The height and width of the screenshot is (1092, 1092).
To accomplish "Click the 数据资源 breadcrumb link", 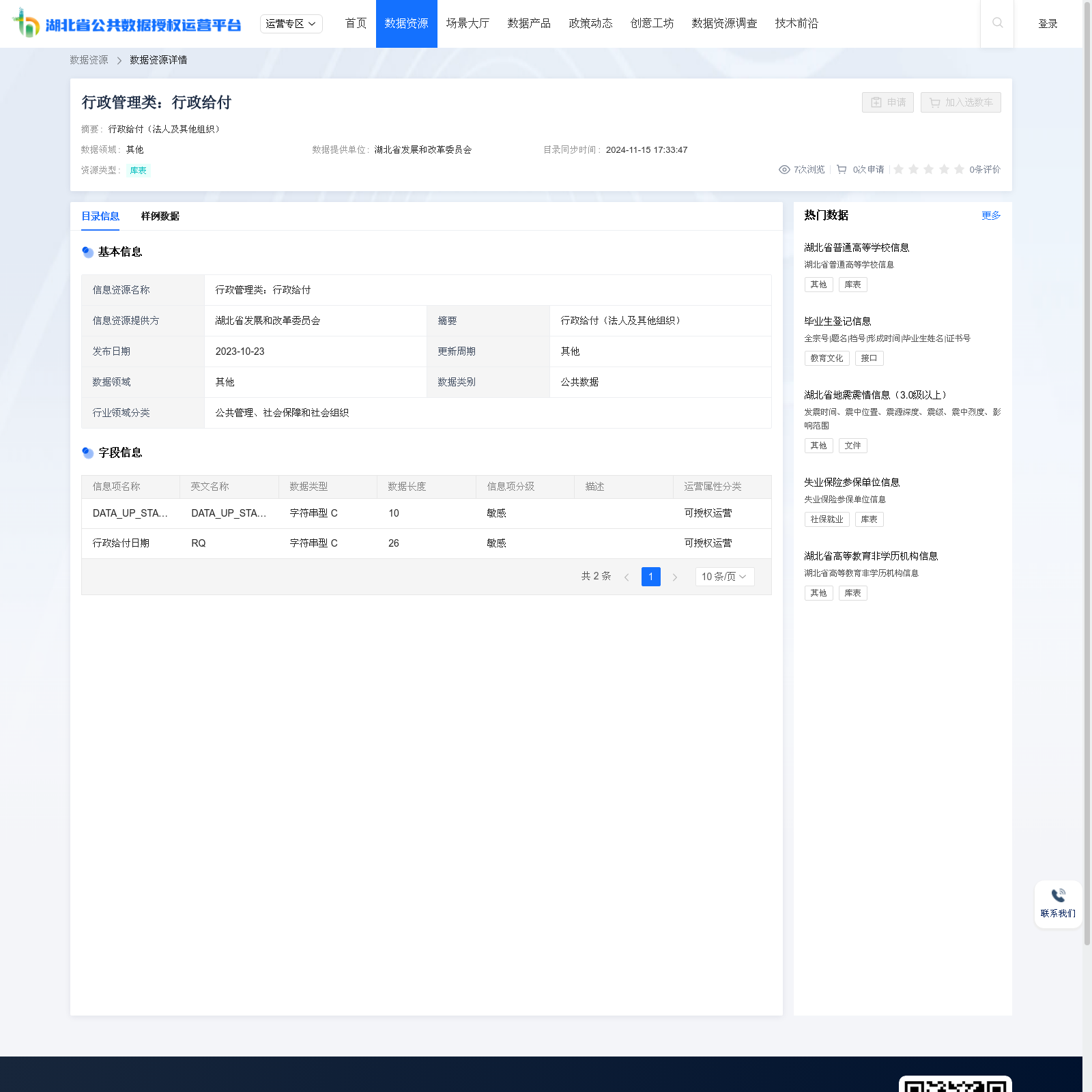I will (x=89, y=60).
